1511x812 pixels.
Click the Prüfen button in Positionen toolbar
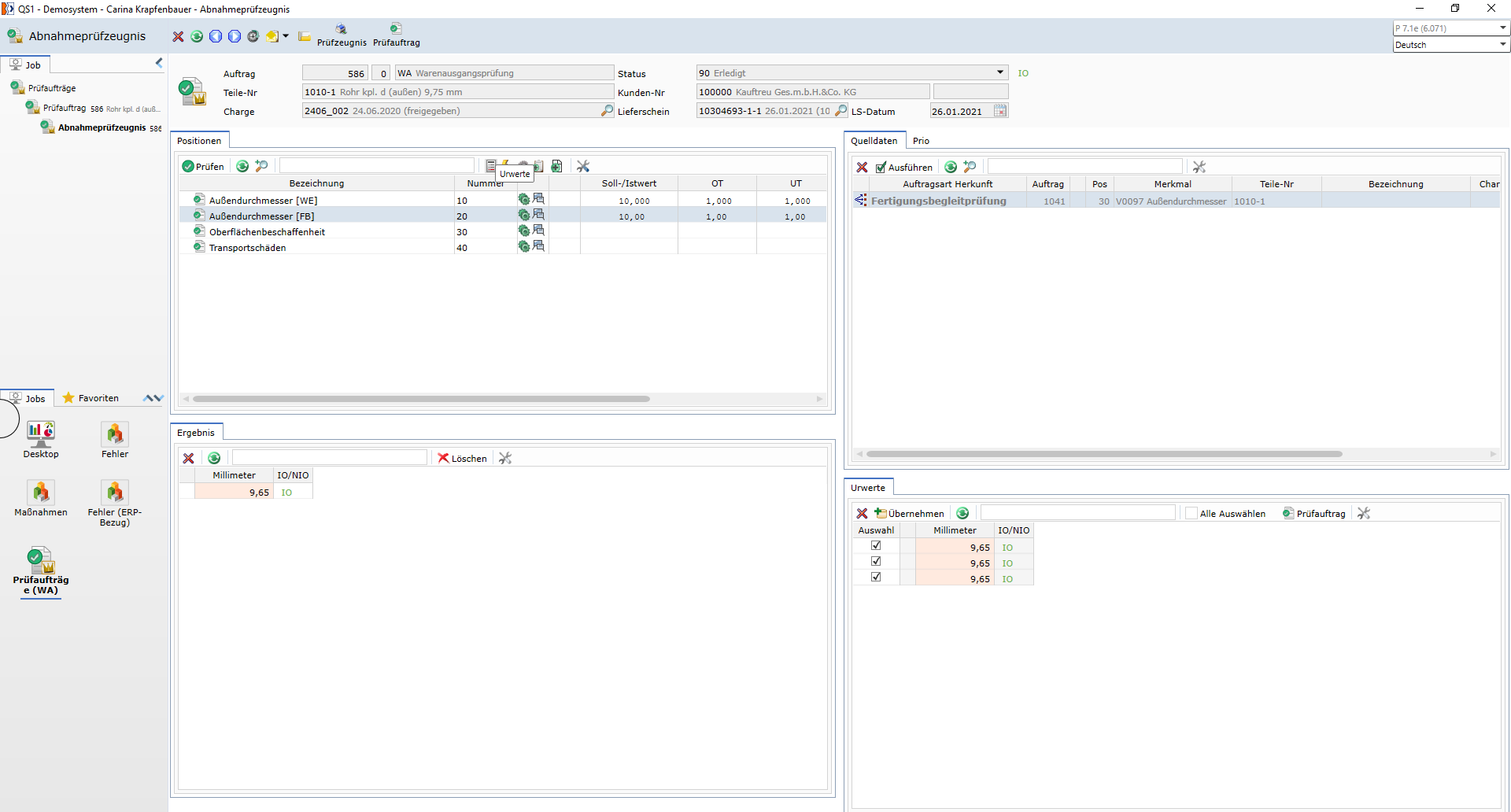(x=203, y=166)
